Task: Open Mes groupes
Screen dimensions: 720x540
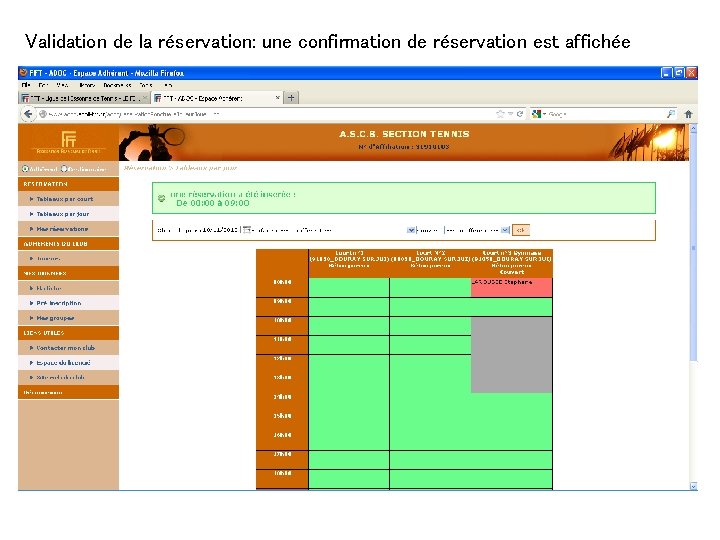Action: [55, 318]
